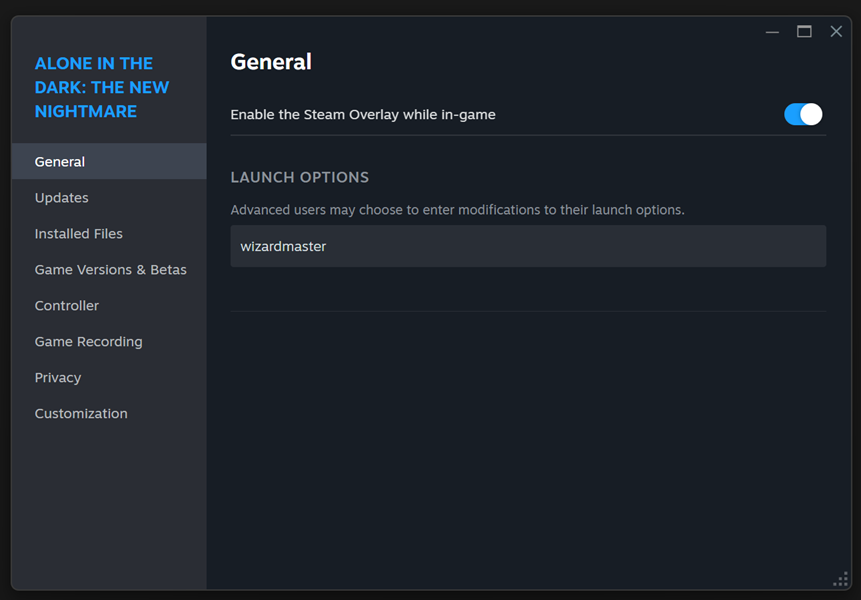
Task: Click the General page heading
Action: click(271, 62)
